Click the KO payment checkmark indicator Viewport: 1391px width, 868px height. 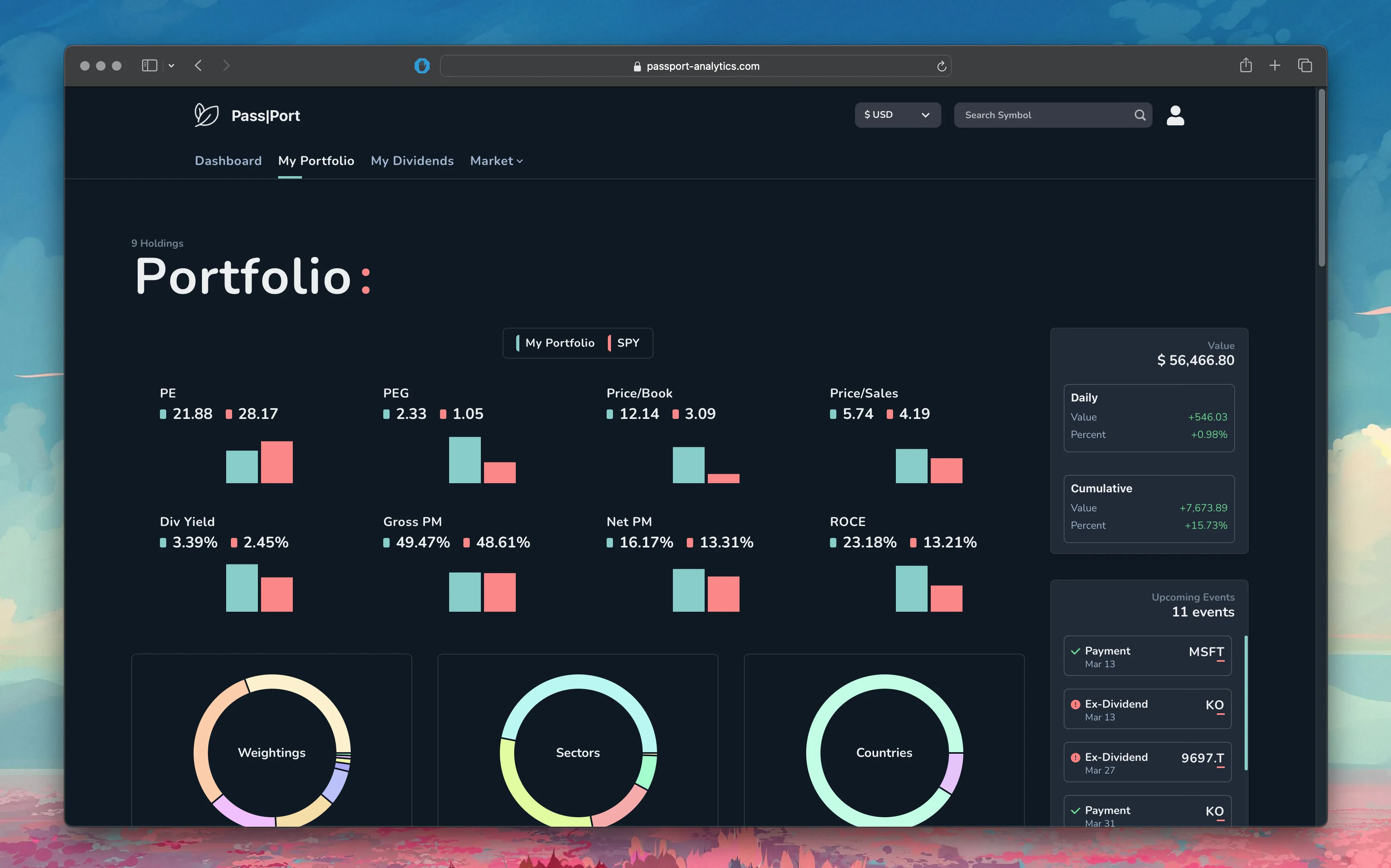(x=1074, y=810)
